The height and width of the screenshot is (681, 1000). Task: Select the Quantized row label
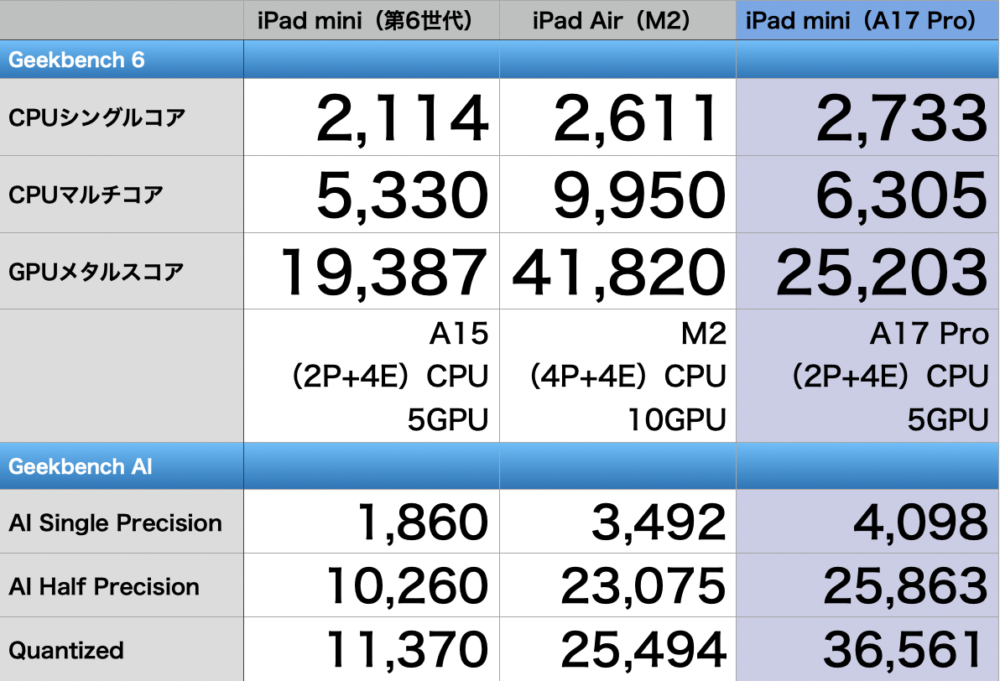coord(67,651)
